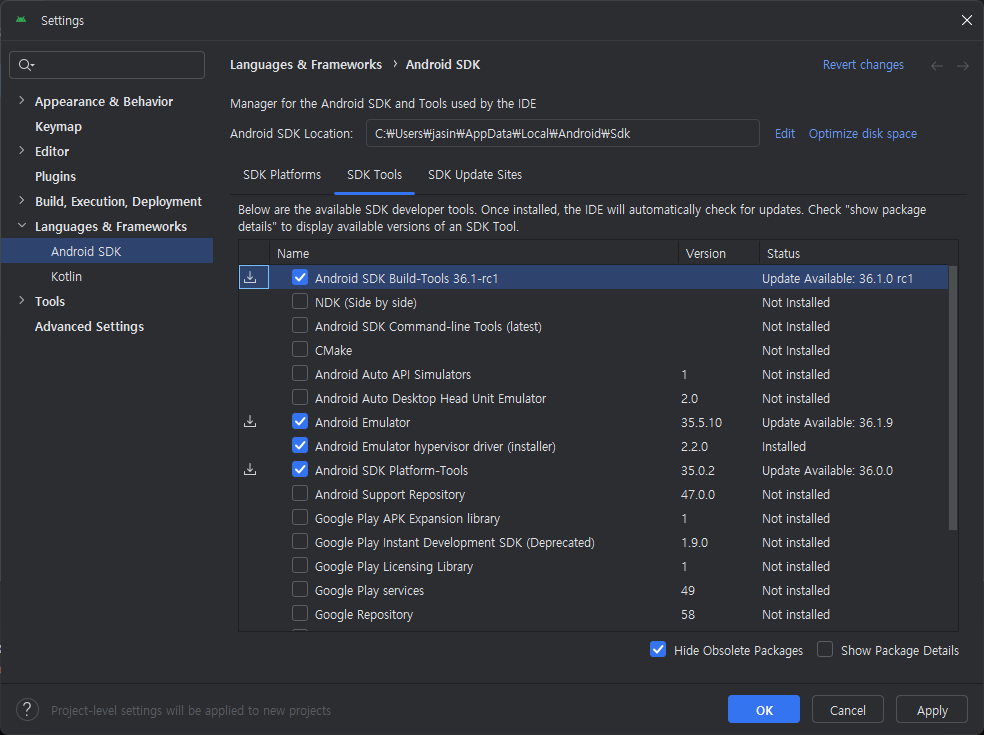Close the Settings dialog
The width and height of the screenshot is (984, 735).
[x=966, y=20]
